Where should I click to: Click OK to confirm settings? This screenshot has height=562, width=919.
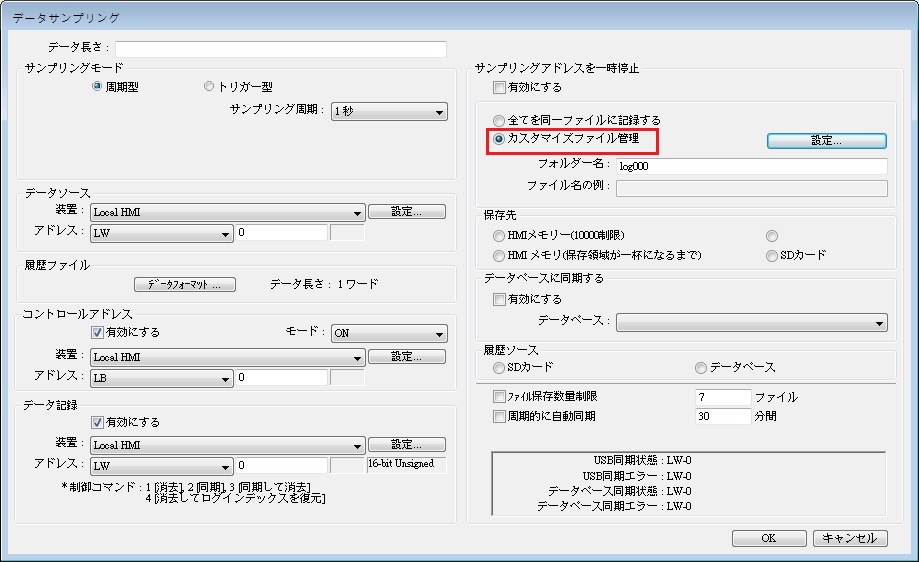768,538
